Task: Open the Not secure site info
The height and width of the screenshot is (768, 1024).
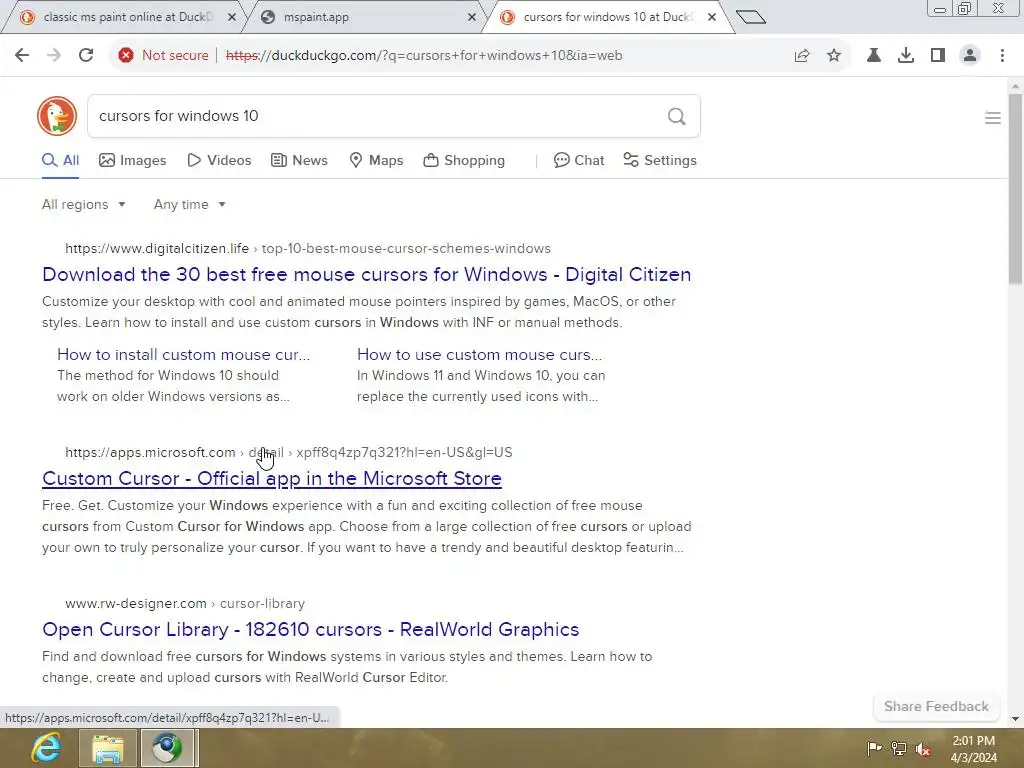Action: click(x=163, y=56)
